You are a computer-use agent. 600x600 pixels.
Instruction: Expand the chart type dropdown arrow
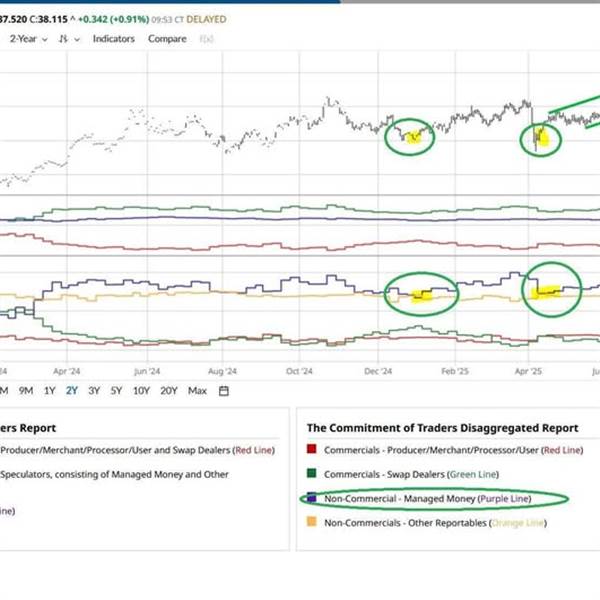click(77, 39)
